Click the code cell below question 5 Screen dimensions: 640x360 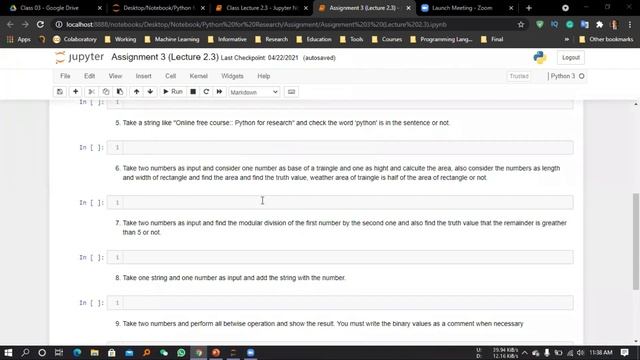tap(340, 147)
